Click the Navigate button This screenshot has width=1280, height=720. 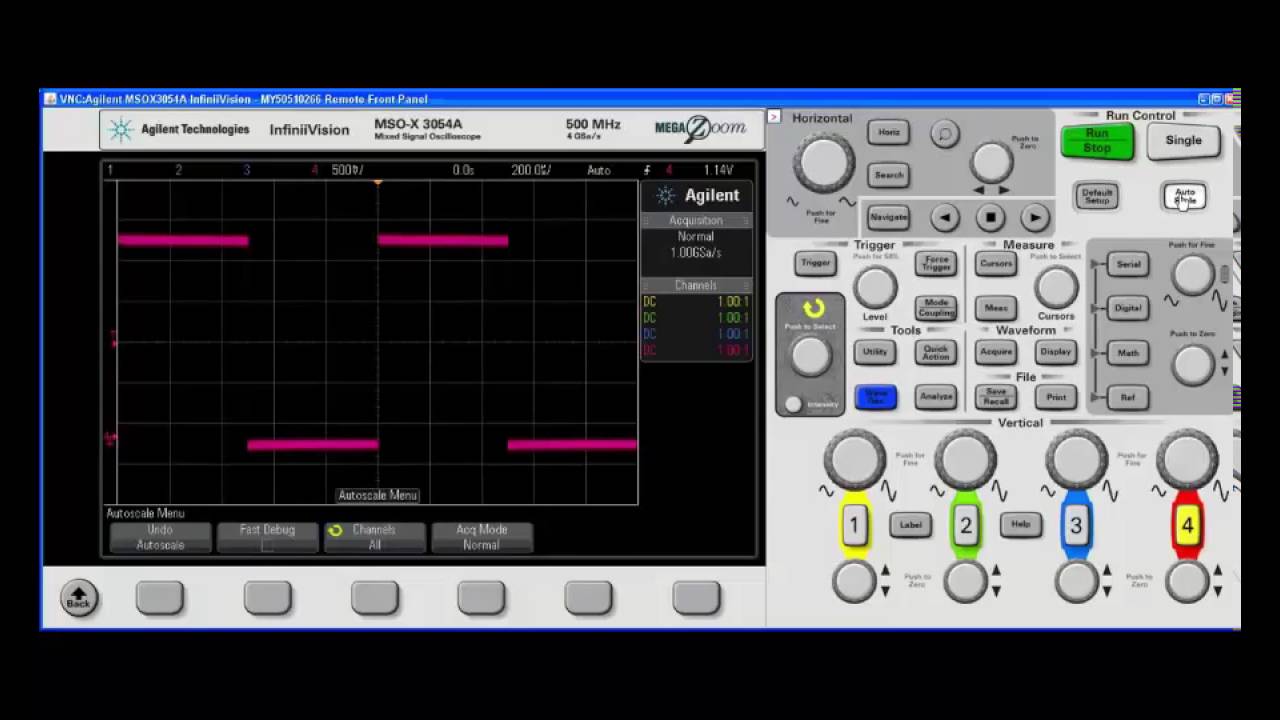coord(888,217)
